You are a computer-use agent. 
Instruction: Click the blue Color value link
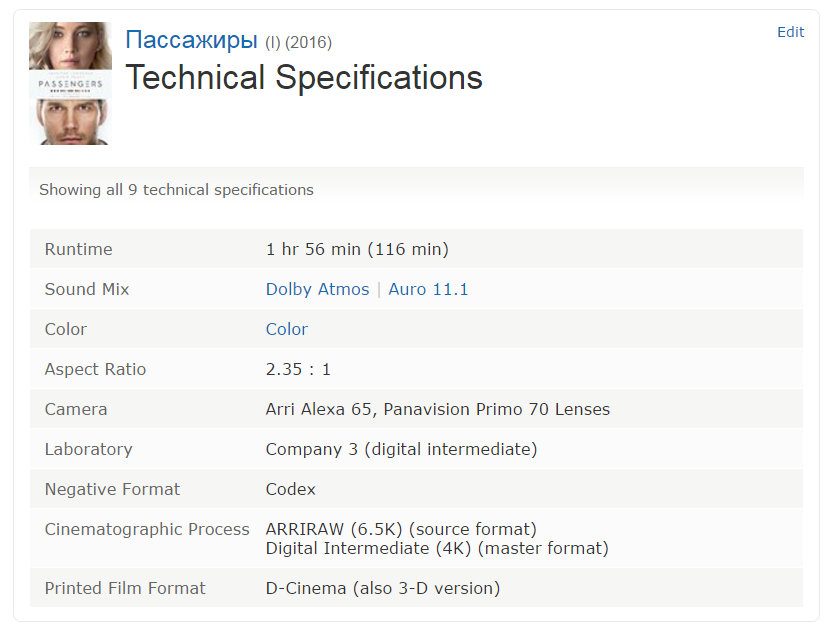(287, 329)
